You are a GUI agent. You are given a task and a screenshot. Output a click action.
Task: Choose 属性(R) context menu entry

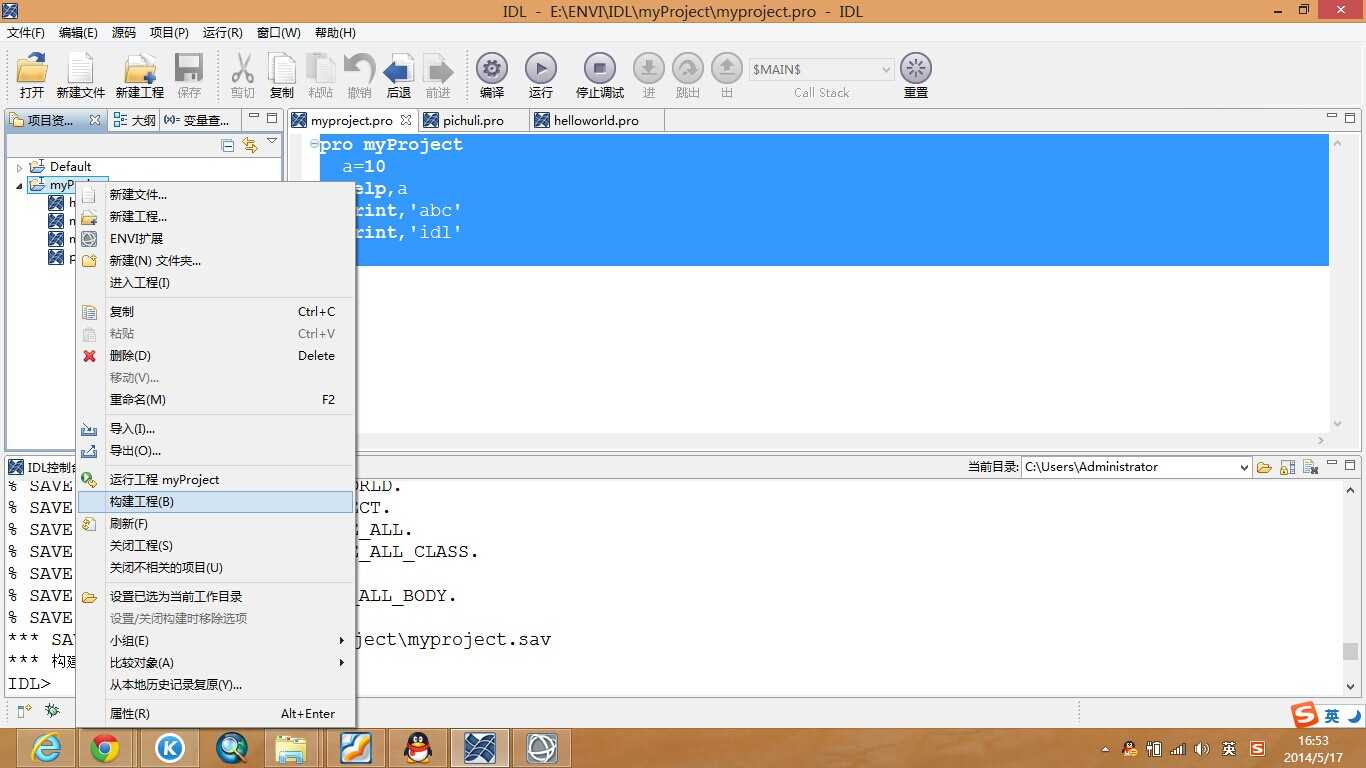216,713
